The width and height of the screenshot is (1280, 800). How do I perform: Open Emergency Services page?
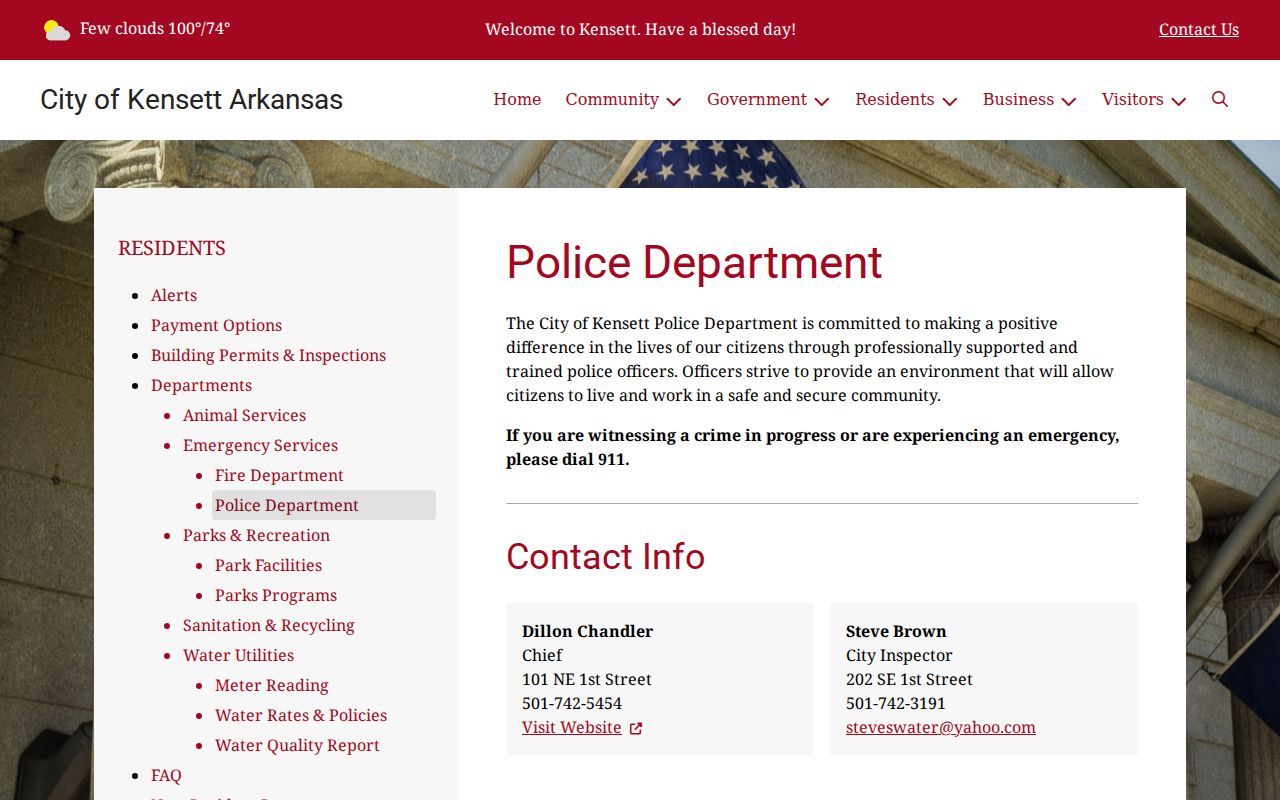point(260,445)
